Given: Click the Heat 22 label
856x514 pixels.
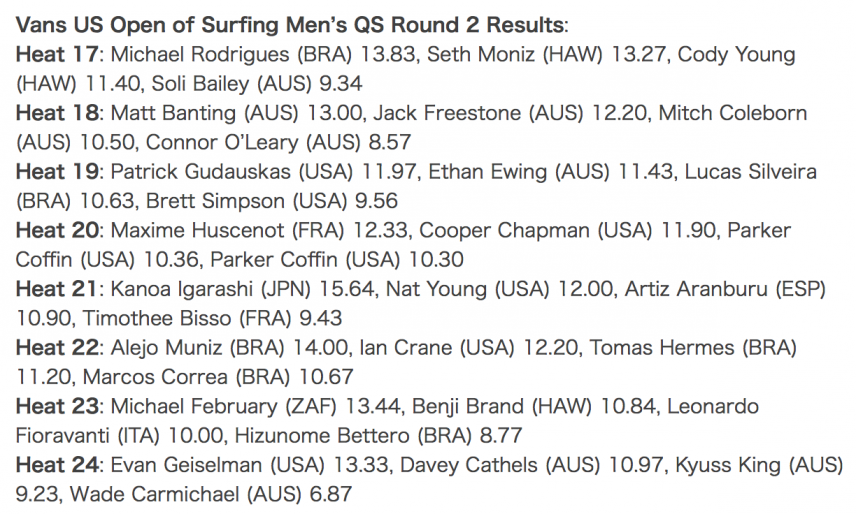Looking at the screenshot, I should [57, 348].
